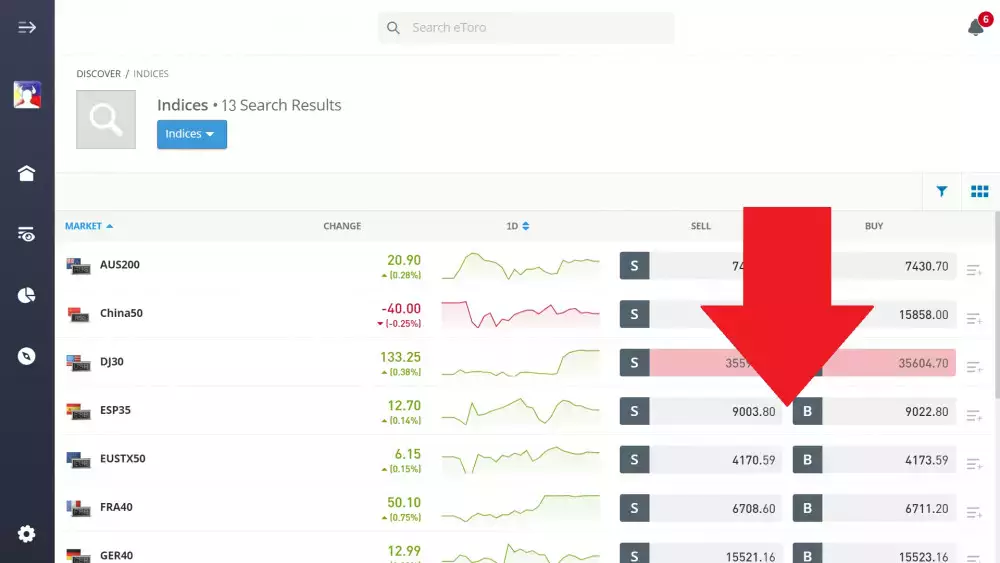Click DJ30 flag icon
The image size is (1000, 563).
pyautogui.click(x=78, y=363)
